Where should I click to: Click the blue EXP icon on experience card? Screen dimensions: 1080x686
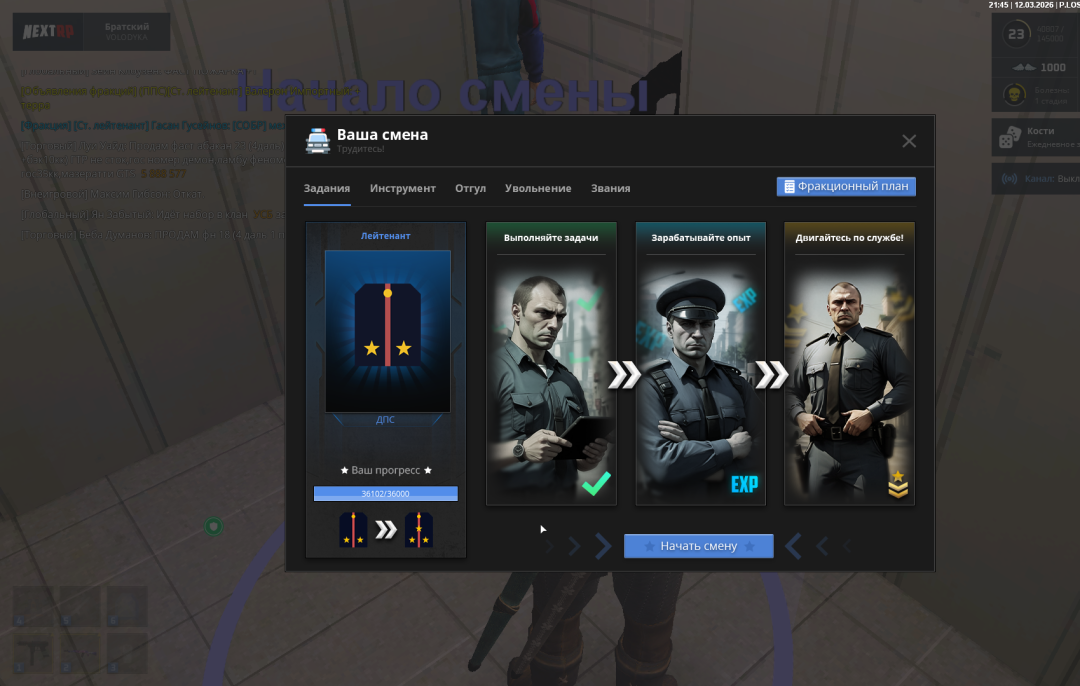point(744,484)
